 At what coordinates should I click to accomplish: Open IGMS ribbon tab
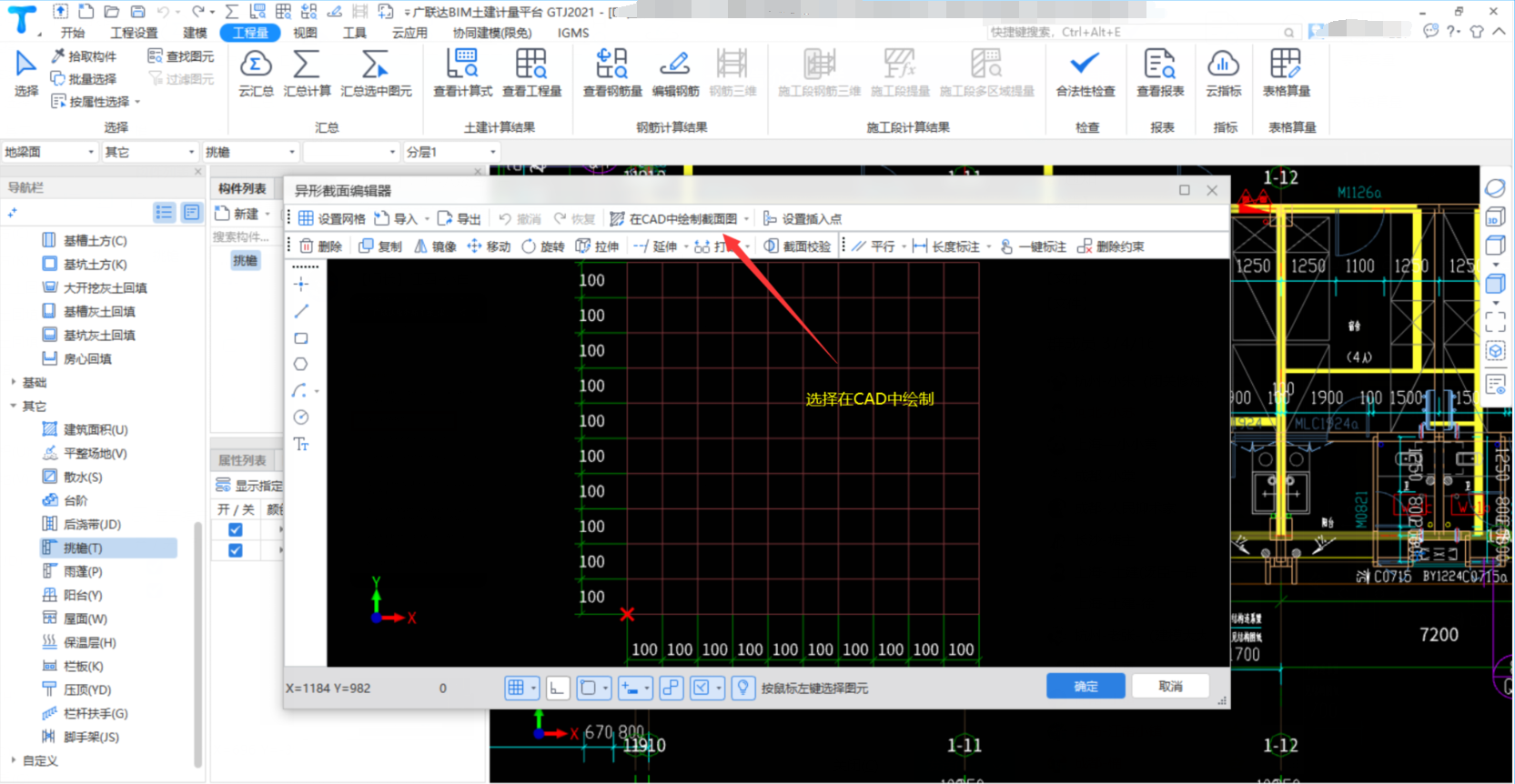click(x=573, y=33)
